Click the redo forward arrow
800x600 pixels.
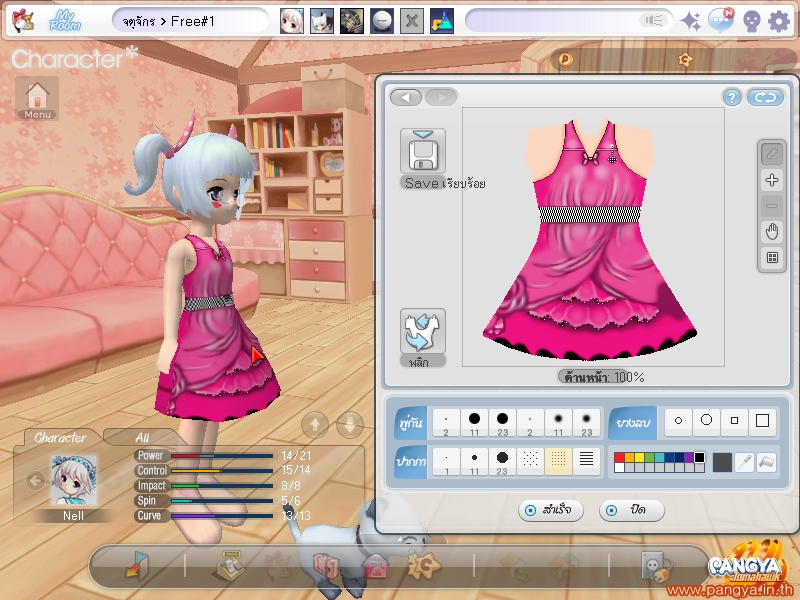(441, 97)
